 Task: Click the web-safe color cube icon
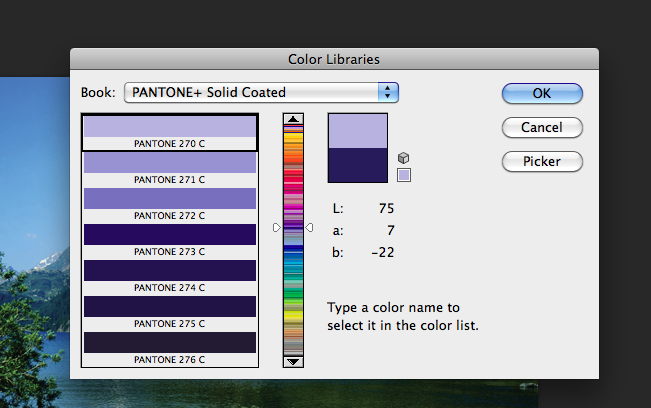coord(404,158)
